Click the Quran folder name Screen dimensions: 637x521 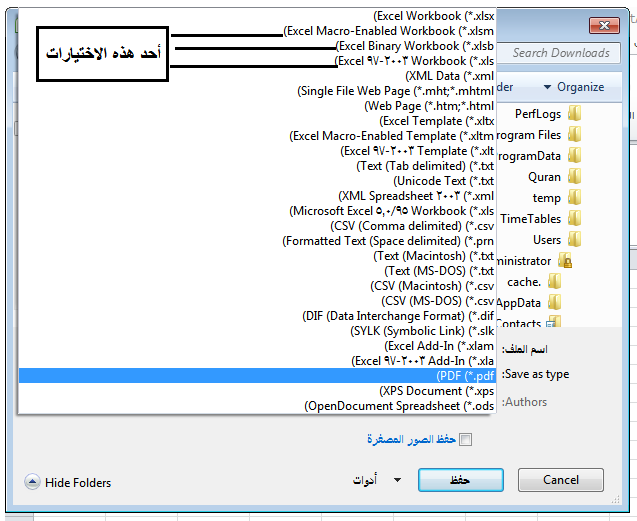point(544,177)
